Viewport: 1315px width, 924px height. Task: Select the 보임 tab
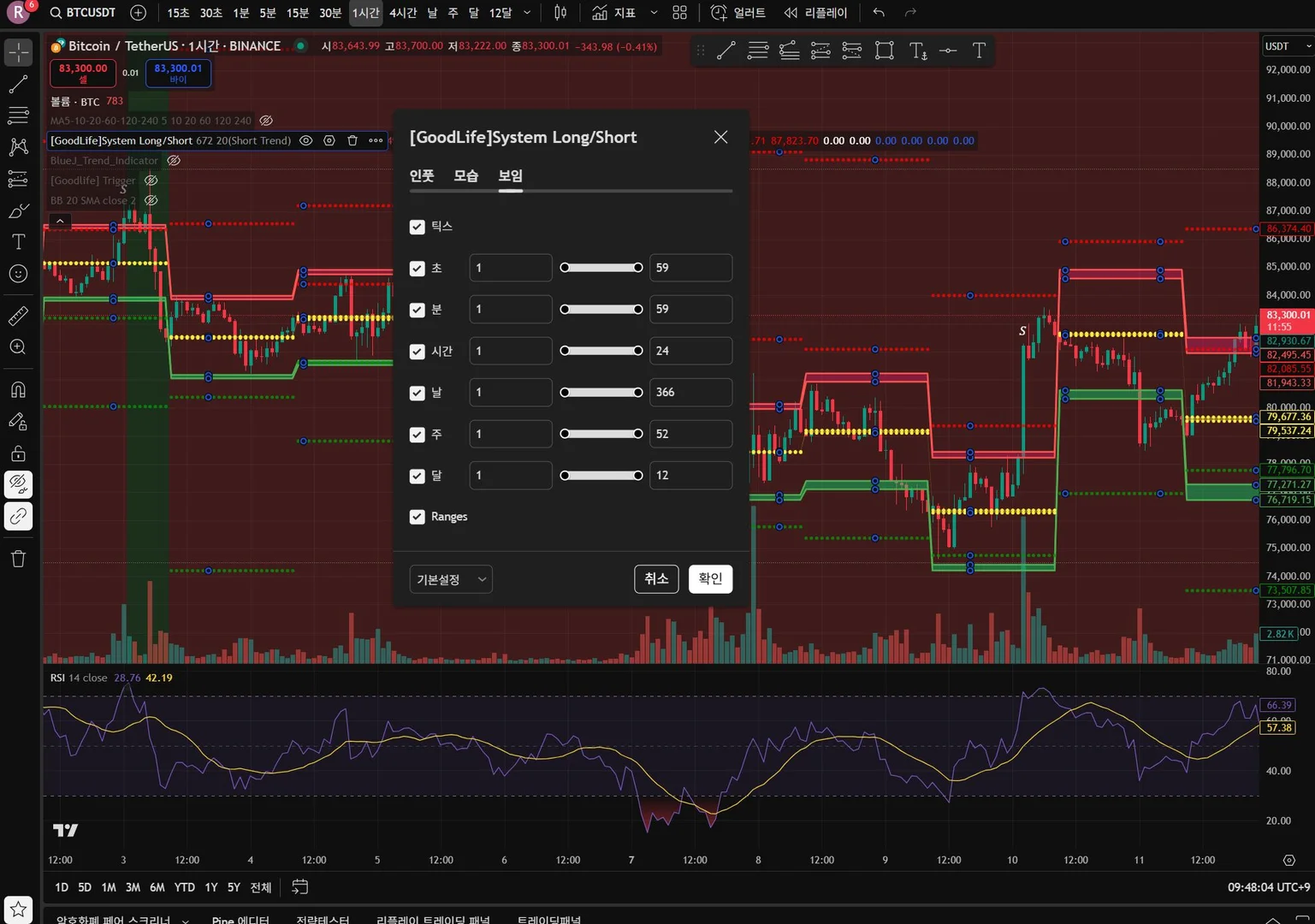[x=511, y=175]
